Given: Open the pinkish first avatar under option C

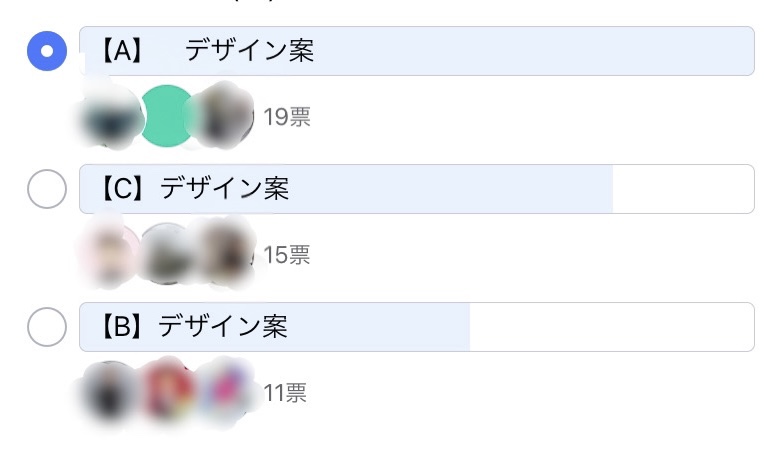Looking at the screenshot, I should [110, 253].
